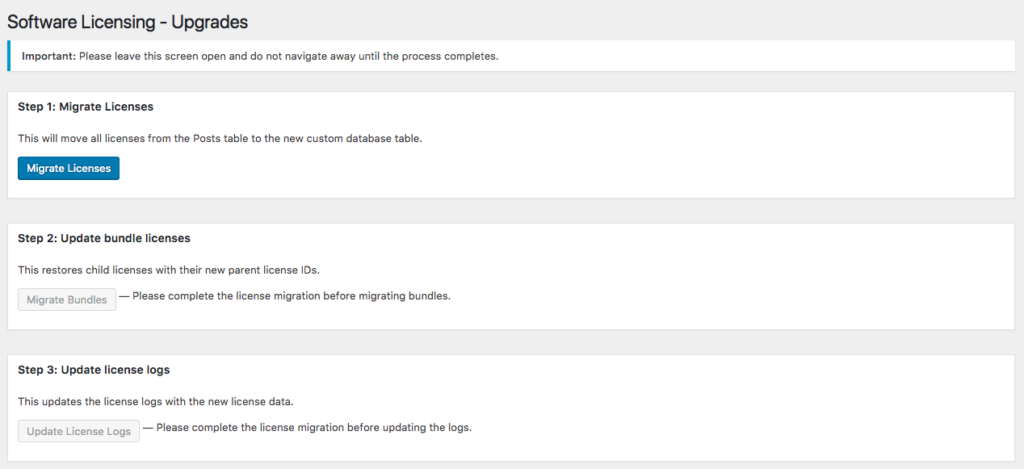The width and height of the screenshot is (1024, 469).
Task: Select the Step 2: Update bundle licenses heading
Action: 104,238
